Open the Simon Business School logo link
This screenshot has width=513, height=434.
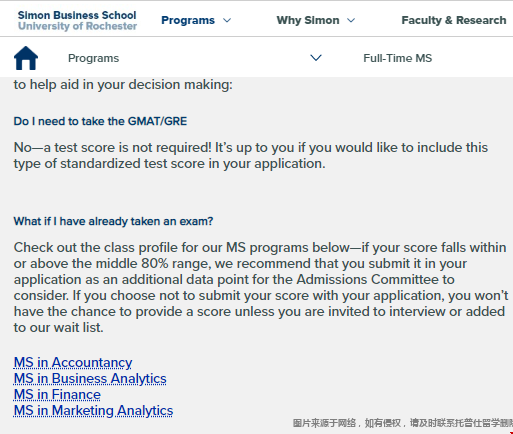(x=77, y=20)
